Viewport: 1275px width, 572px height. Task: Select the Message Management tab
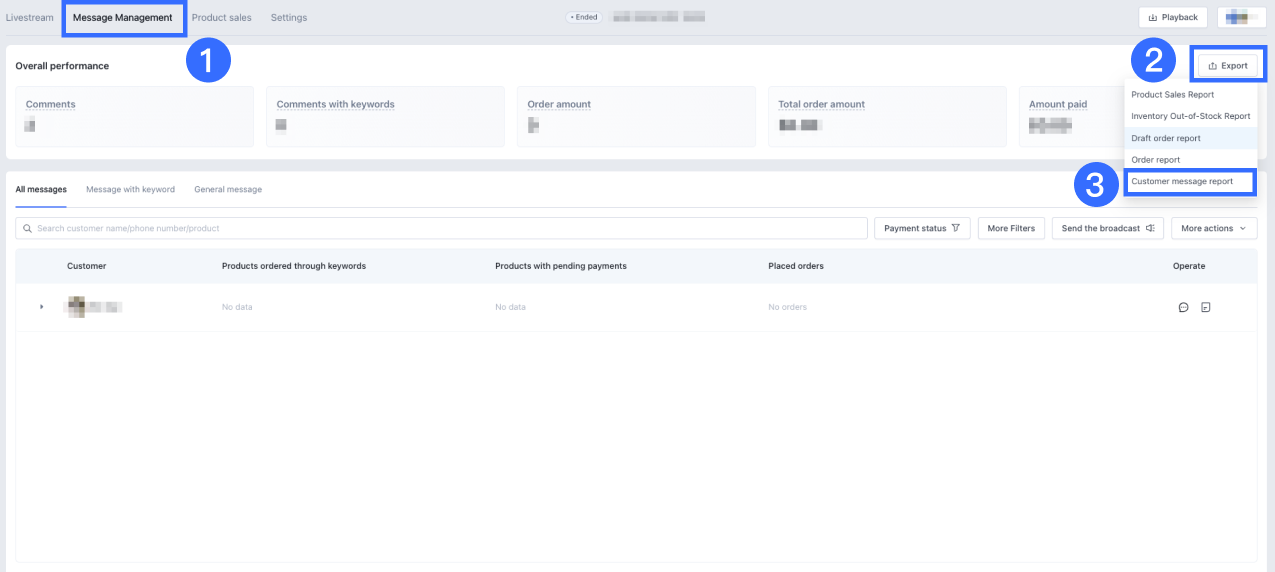(123, 18)
